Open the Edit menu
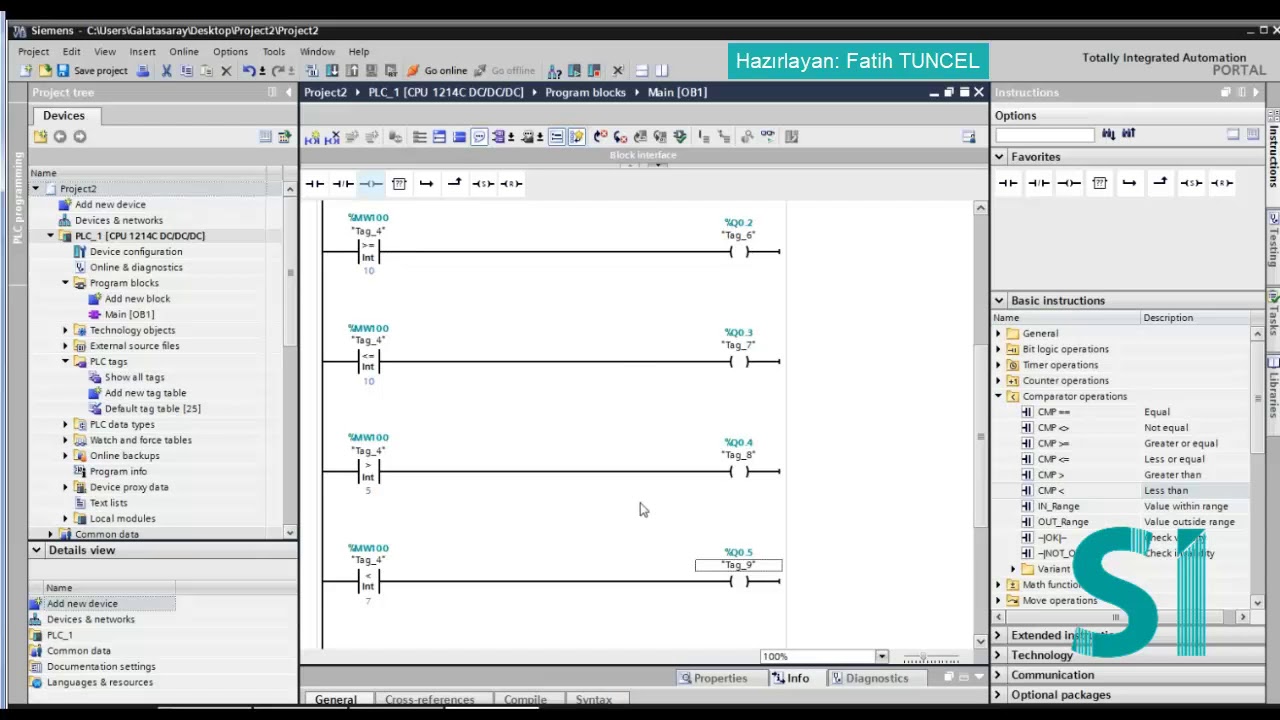The image size is (1280, 720). [x=72, y=52]
